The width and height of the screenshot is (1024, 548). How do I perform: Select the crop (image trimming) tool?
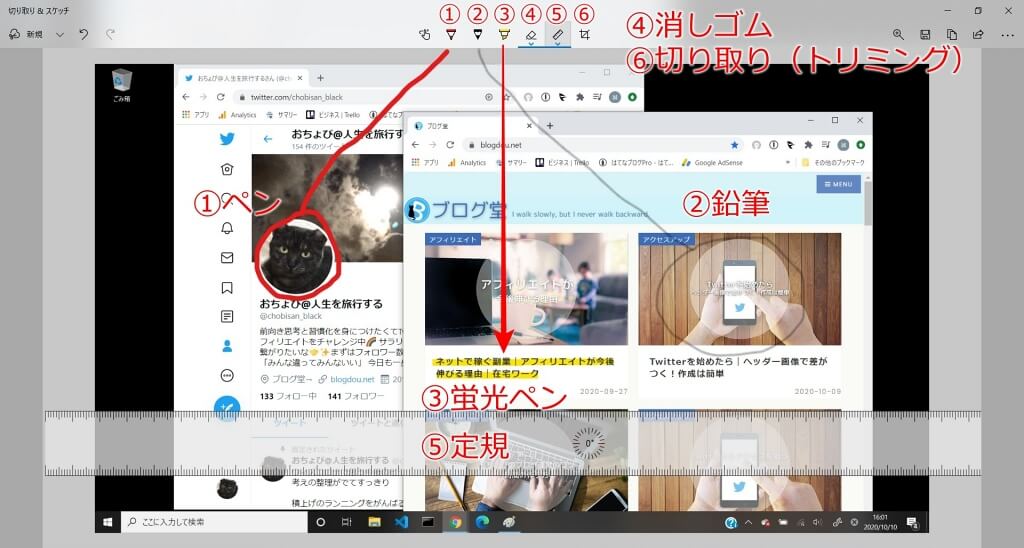point(584,35)
